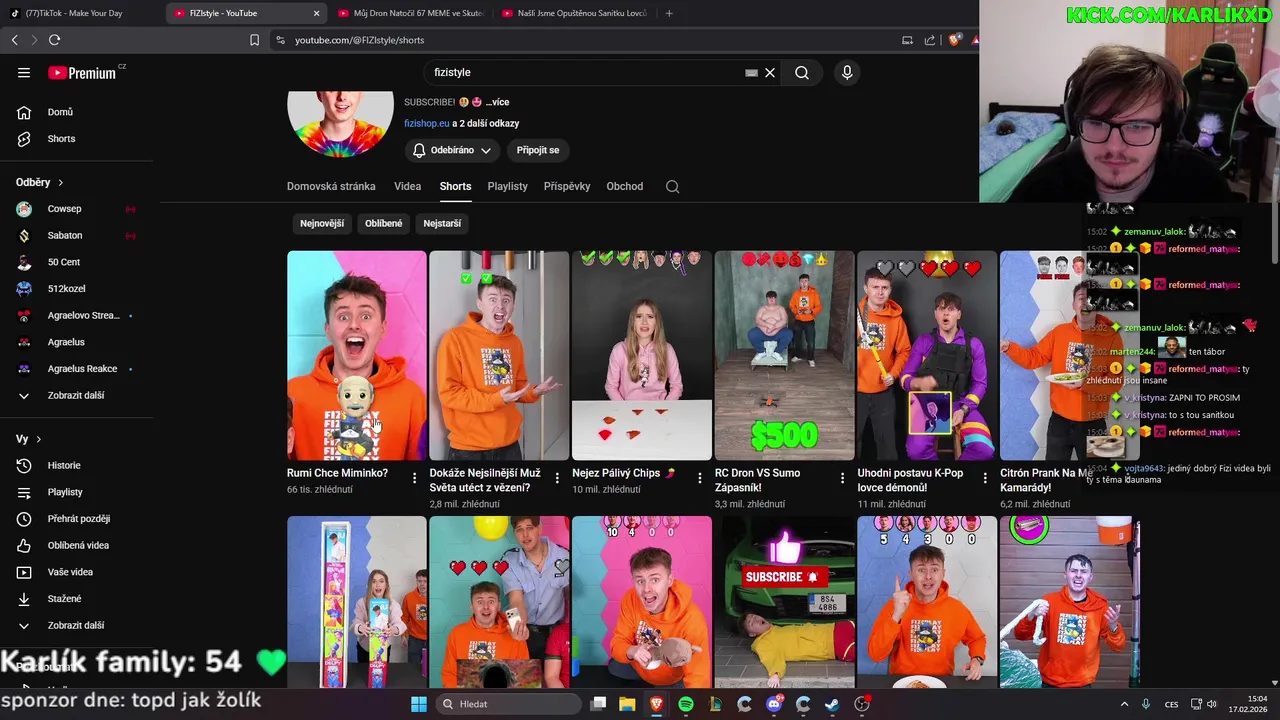The width and height of the screenshot is (1280, 720).
Task: Expand the Vy section header
Action: click(29, 439)
